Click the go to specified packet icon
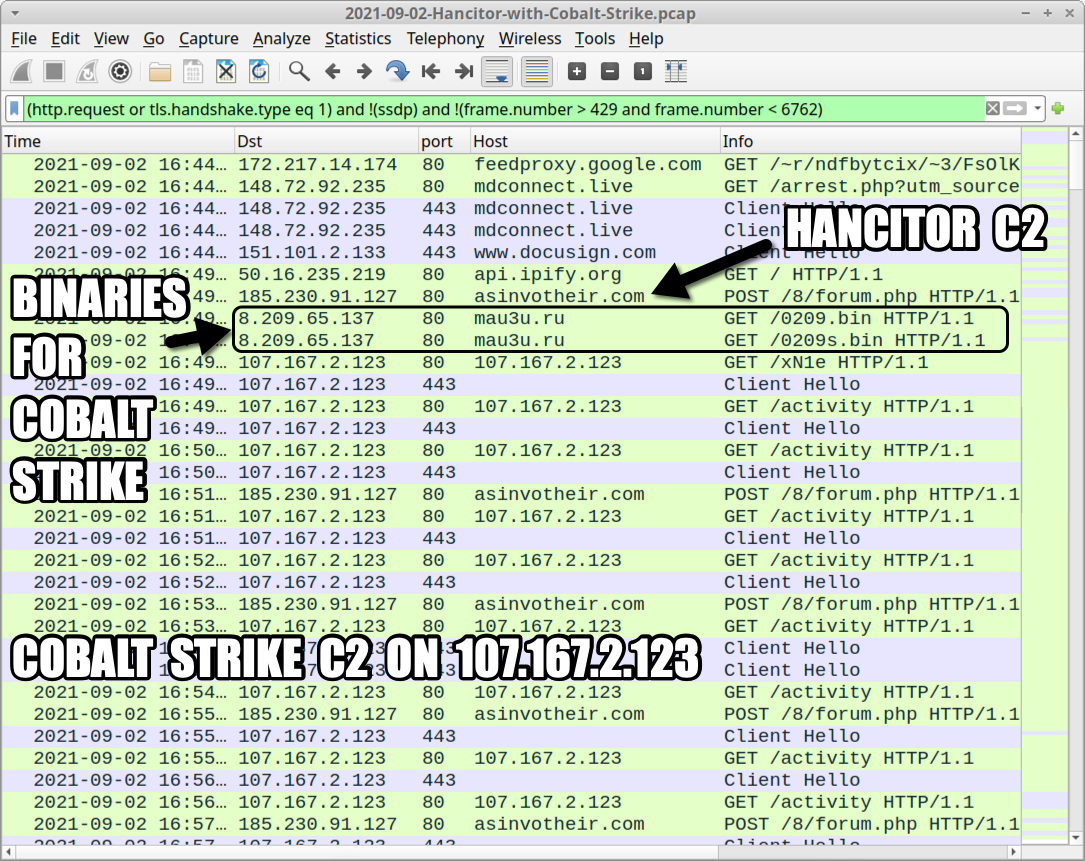Image resolution: width=1085 pixels, height=861 pixels. coord(397,71)
